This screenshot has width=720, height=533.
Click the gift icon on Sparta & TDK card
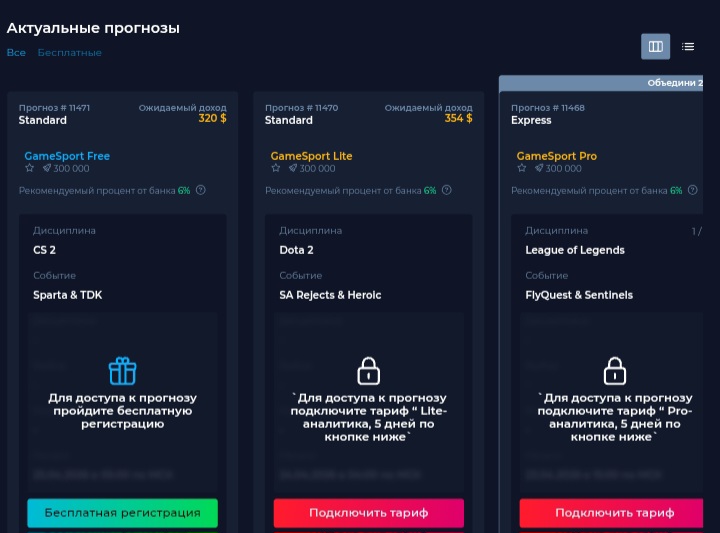point(122,371)
